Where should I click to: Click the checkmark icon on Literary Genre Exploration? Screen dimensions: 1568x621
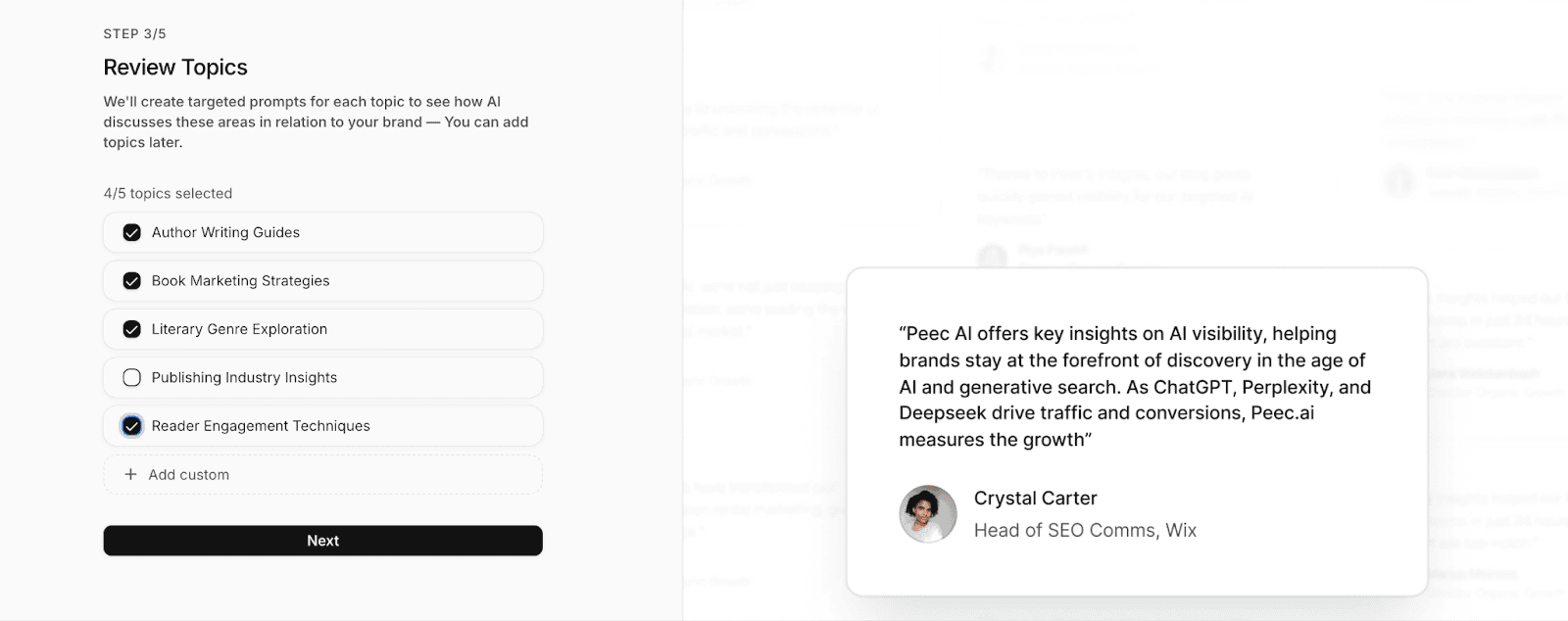click(130, 329)
